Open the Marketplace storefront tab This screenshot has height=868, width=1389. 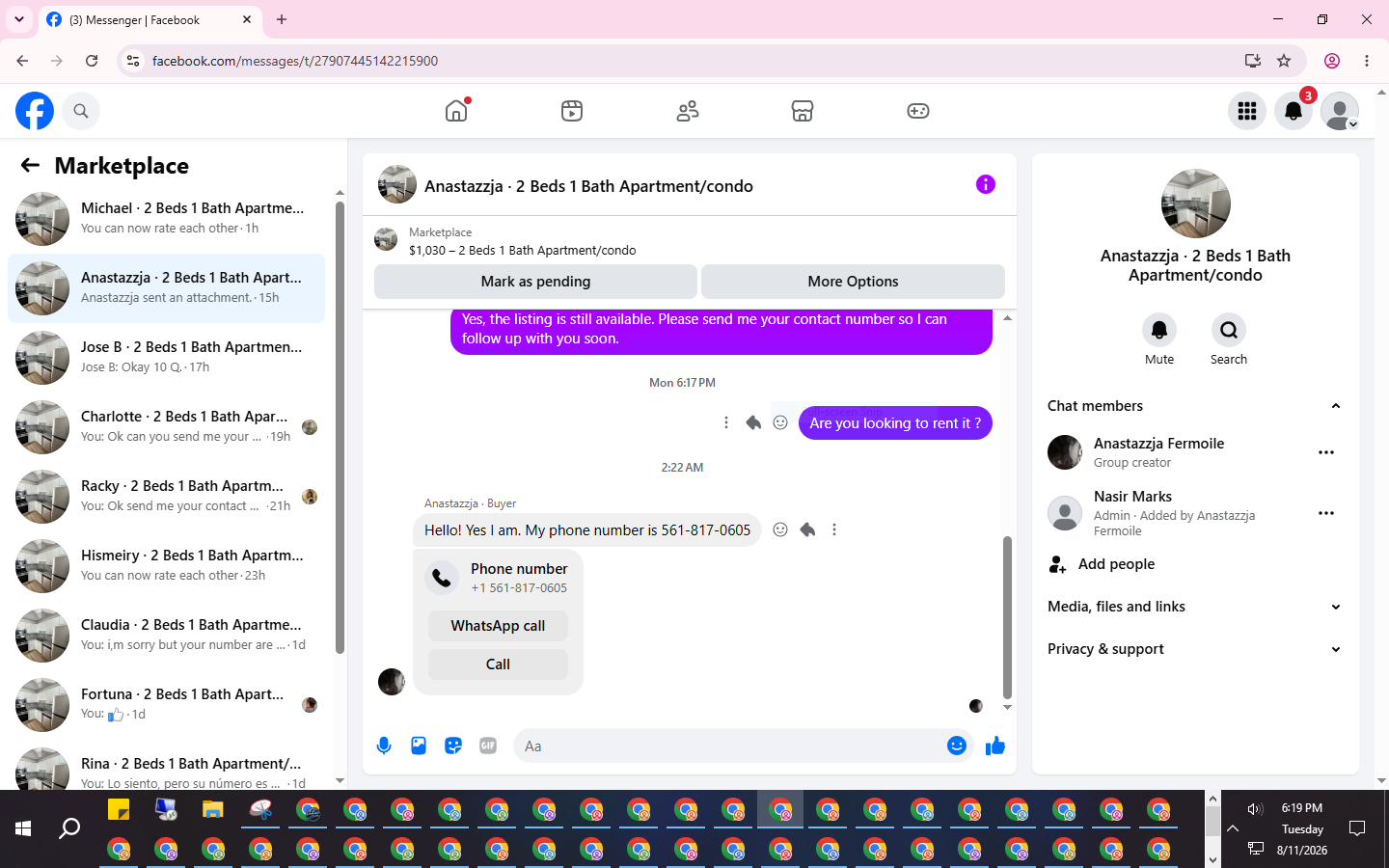click(803, 111)
